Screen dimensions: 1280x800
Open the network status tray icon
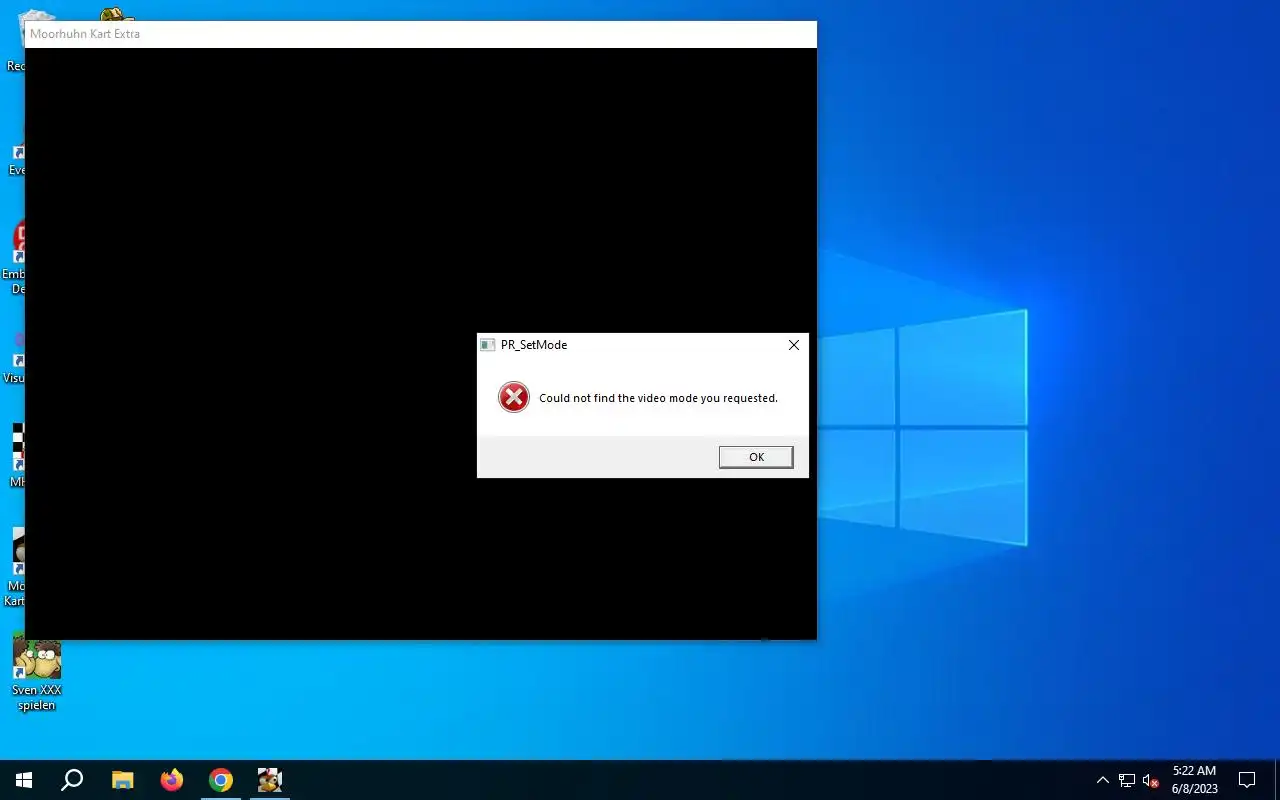coord(1127,780)
